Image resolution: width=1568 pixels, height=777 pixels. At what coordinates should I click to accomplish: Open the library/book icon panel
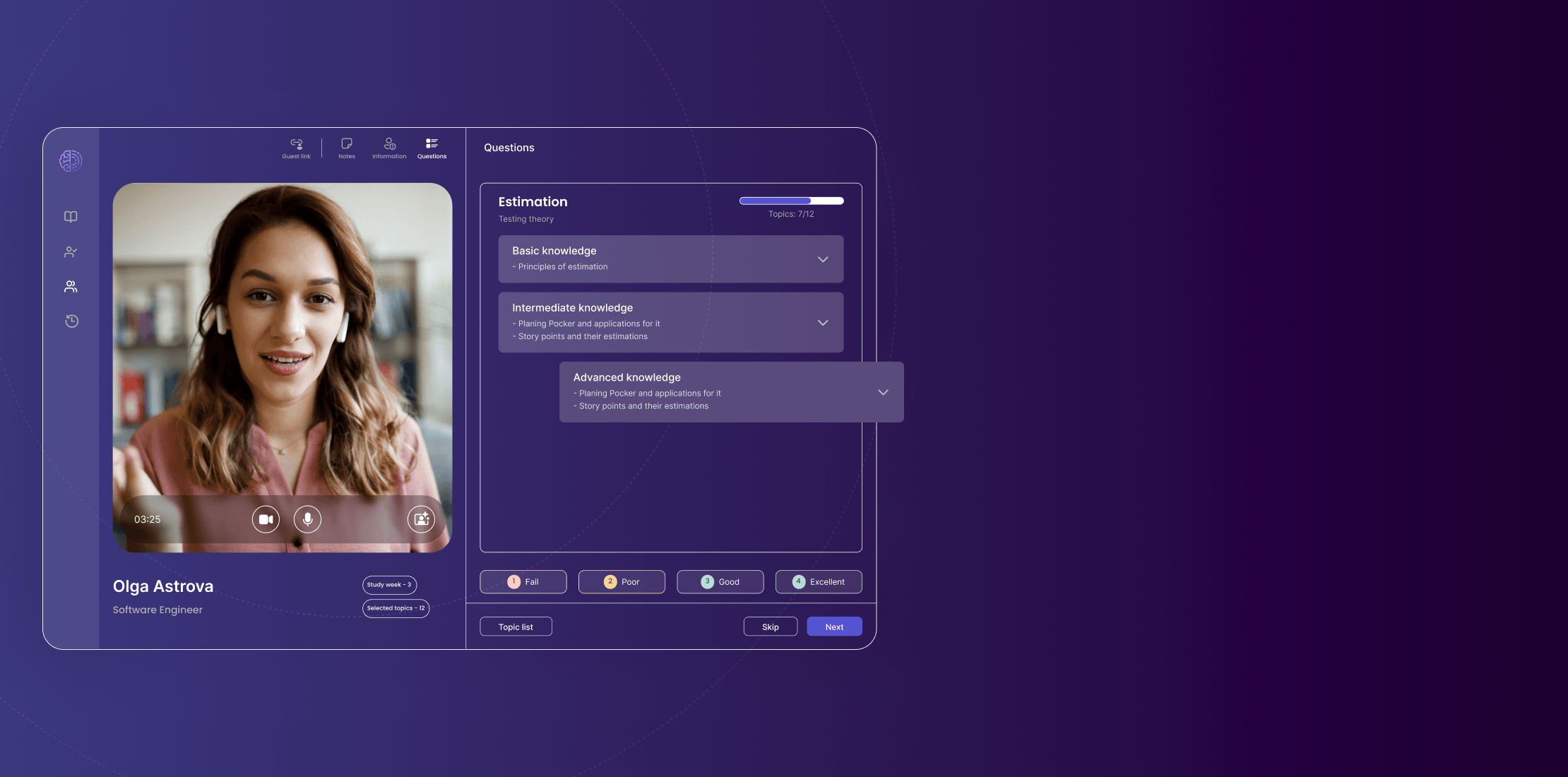[71, 217]
